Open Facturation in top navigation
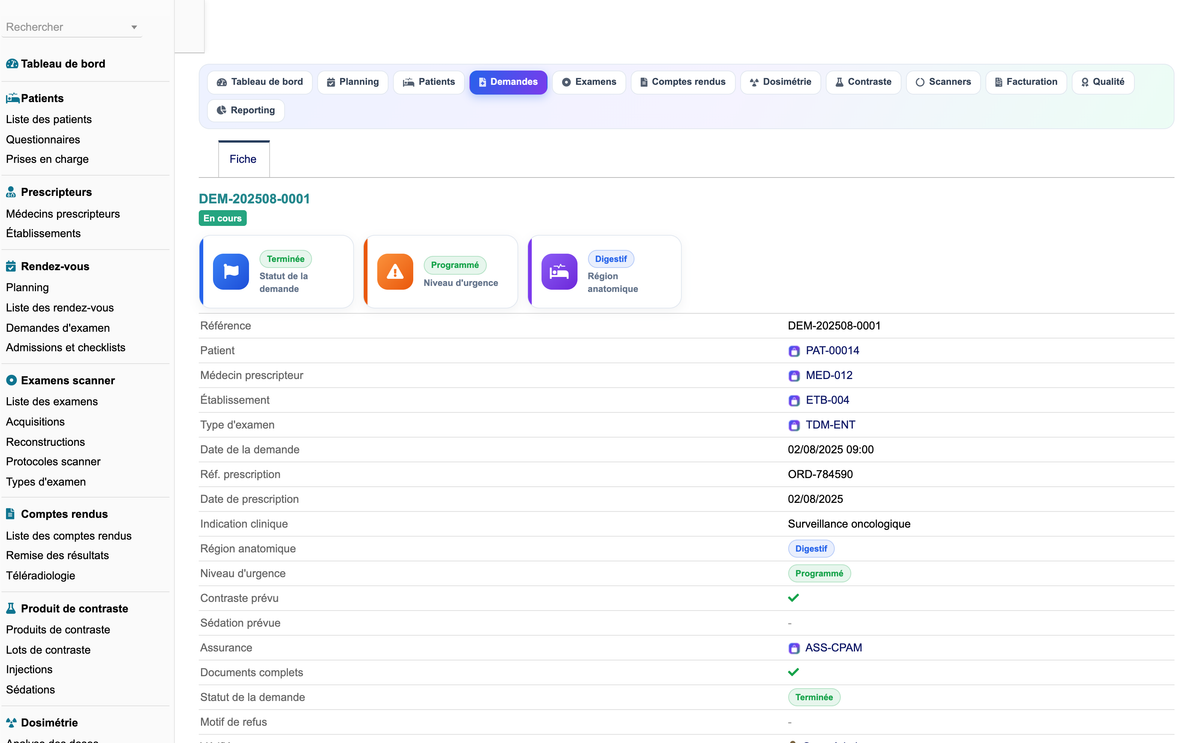 [1026, 82]
